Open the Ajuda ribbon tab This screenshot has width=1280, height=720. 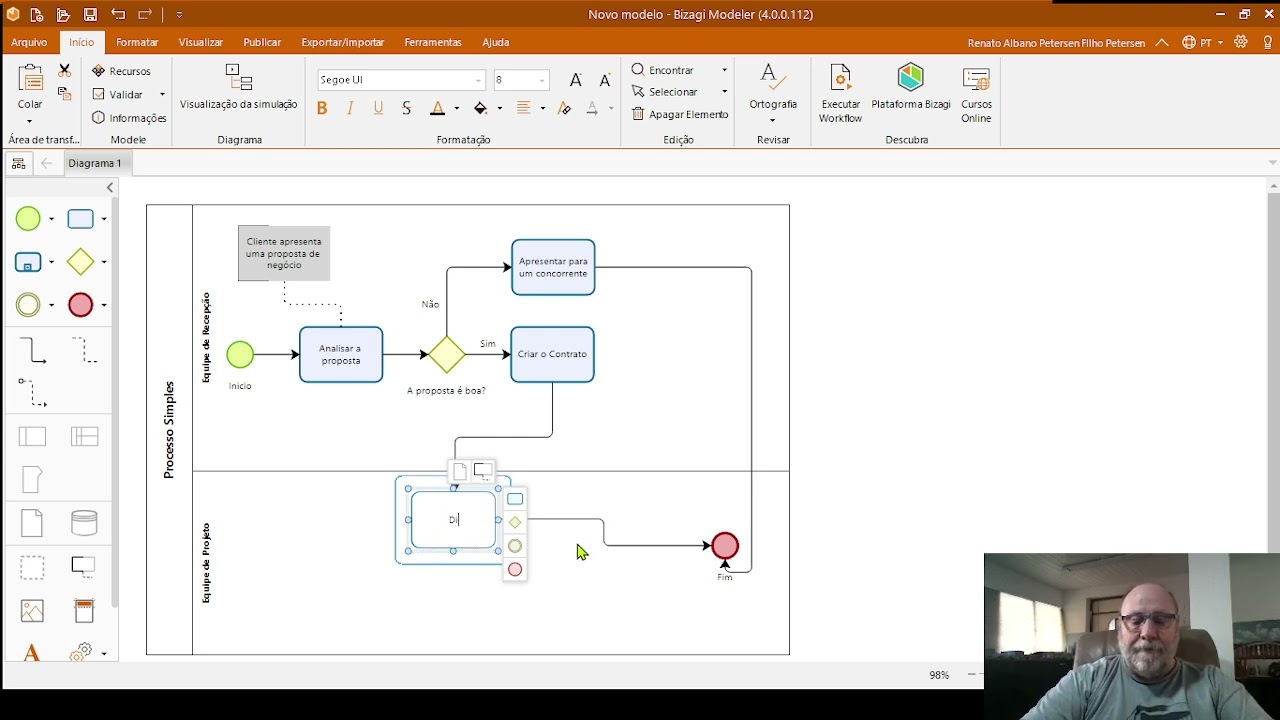tap(496, 42)
